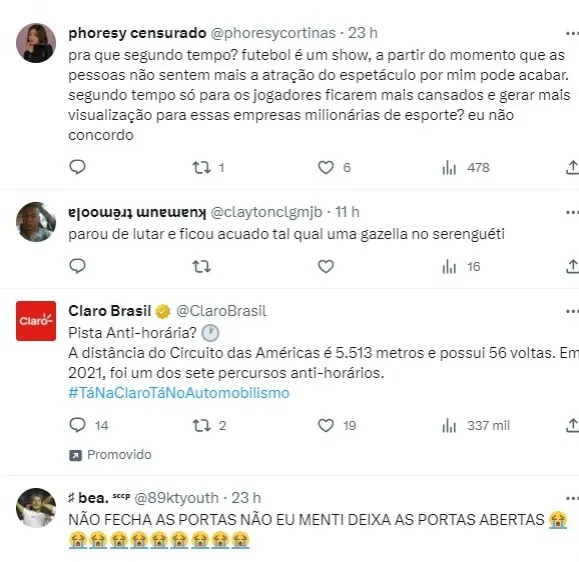Retweet Claro Brasil's promoted tweet
The image size is (579, 562).
[209, 425]
